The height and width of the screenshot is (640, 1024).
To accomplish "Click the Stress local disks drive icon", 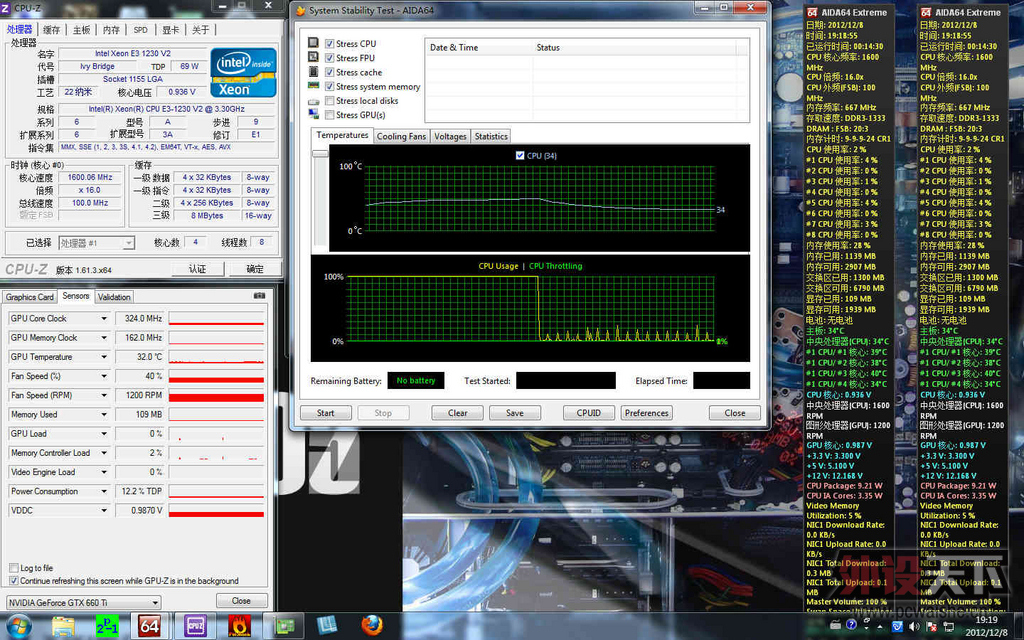I will (x=313, y=101).
